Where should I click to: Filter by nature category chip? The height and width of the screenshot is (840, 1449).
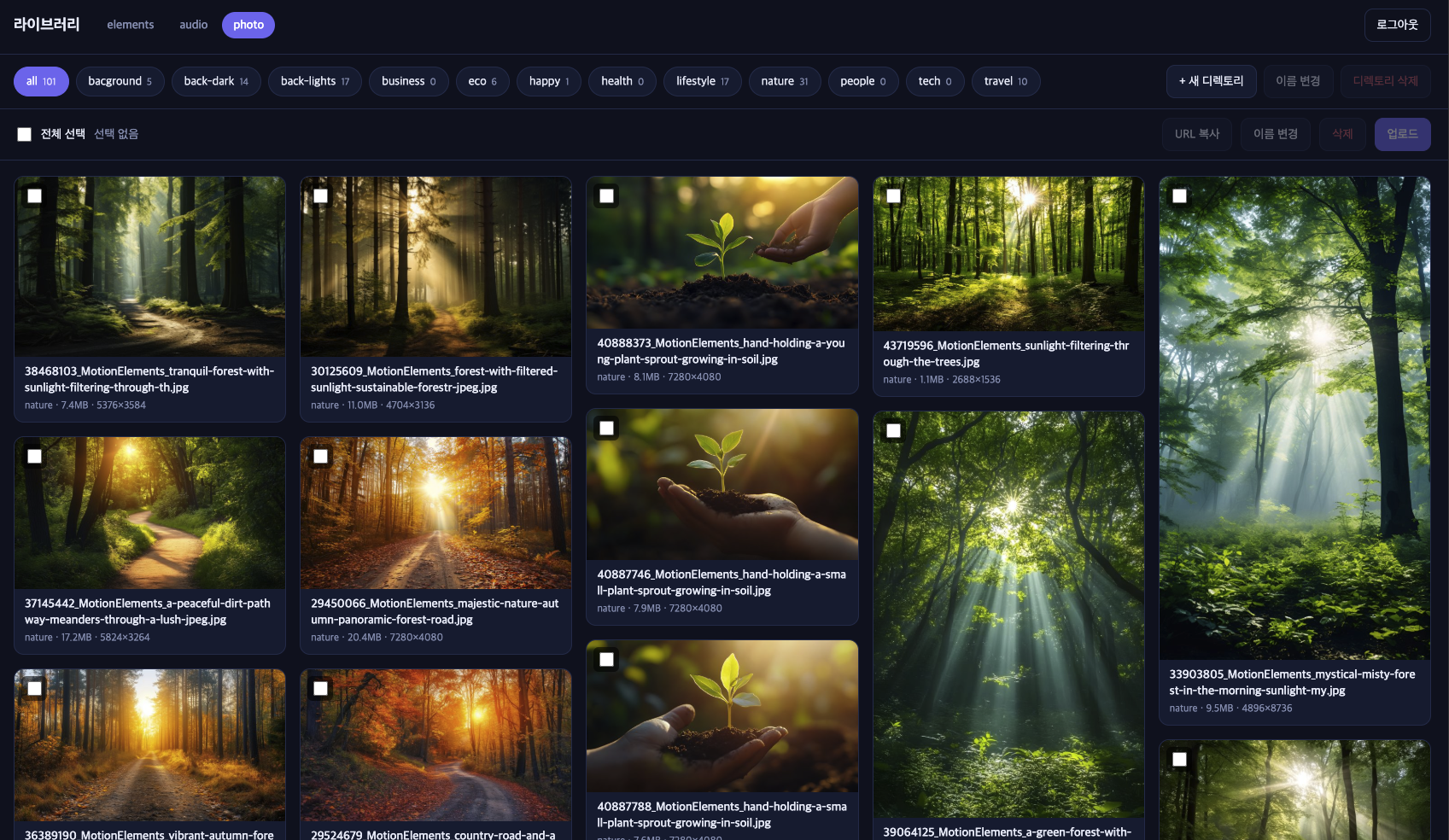[785, 81]
